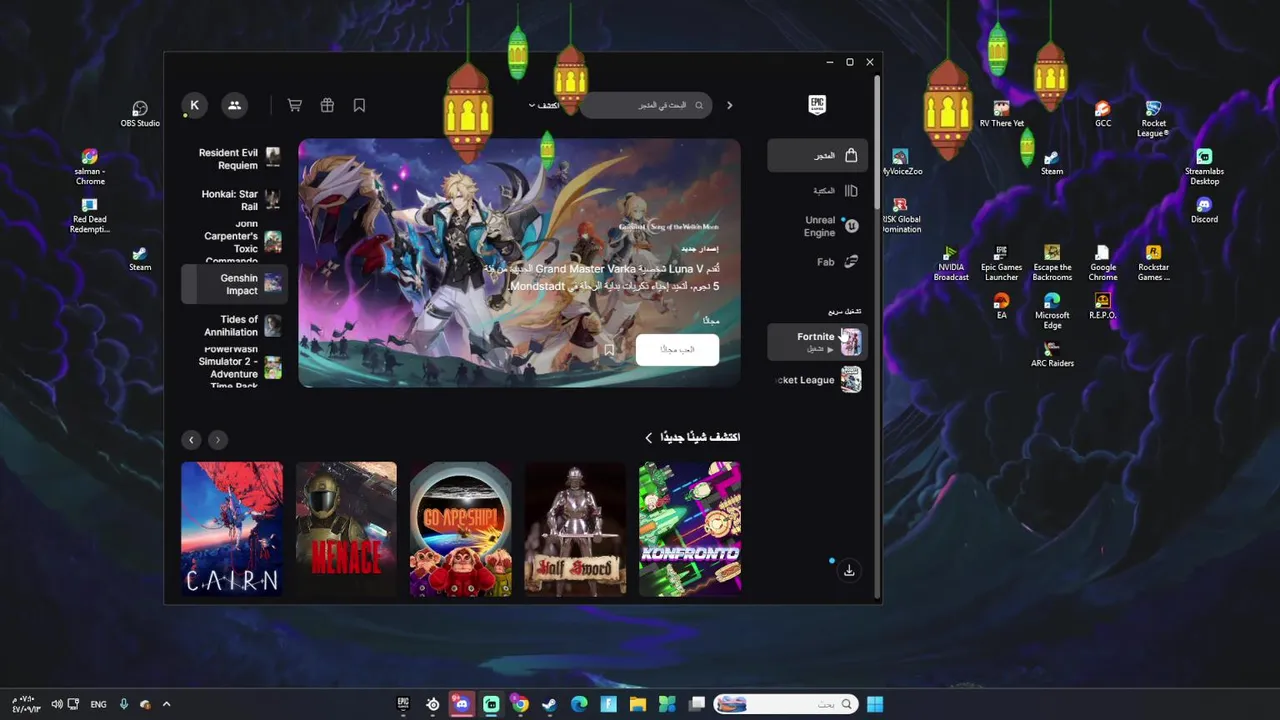Expand the Discover dropdown next to search
1280x720 pixels.
pos(545,105)
